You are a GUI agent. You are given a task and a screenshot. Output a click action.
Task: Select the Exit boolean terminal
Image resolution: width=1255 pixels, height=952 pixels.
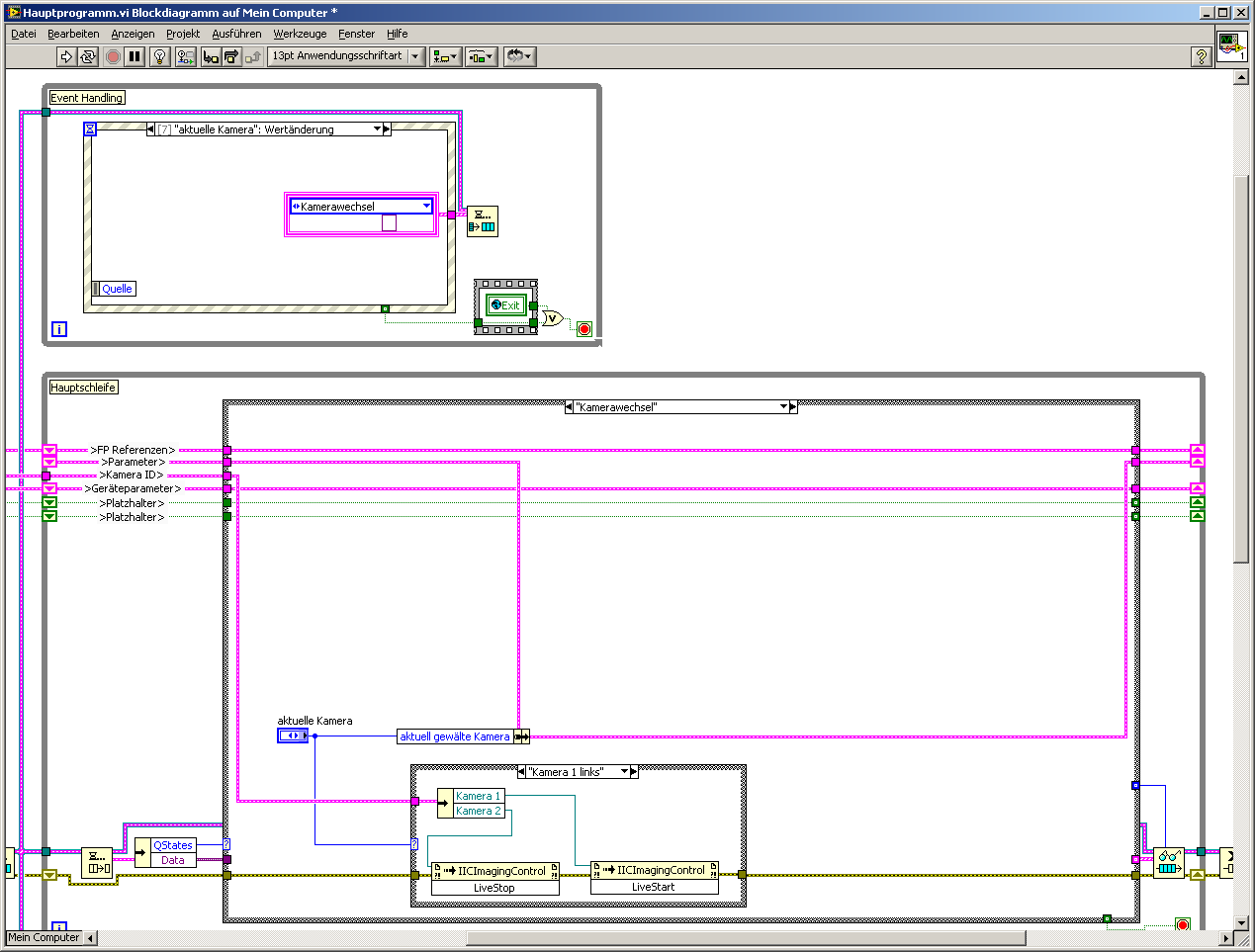[x=507, y=305]
